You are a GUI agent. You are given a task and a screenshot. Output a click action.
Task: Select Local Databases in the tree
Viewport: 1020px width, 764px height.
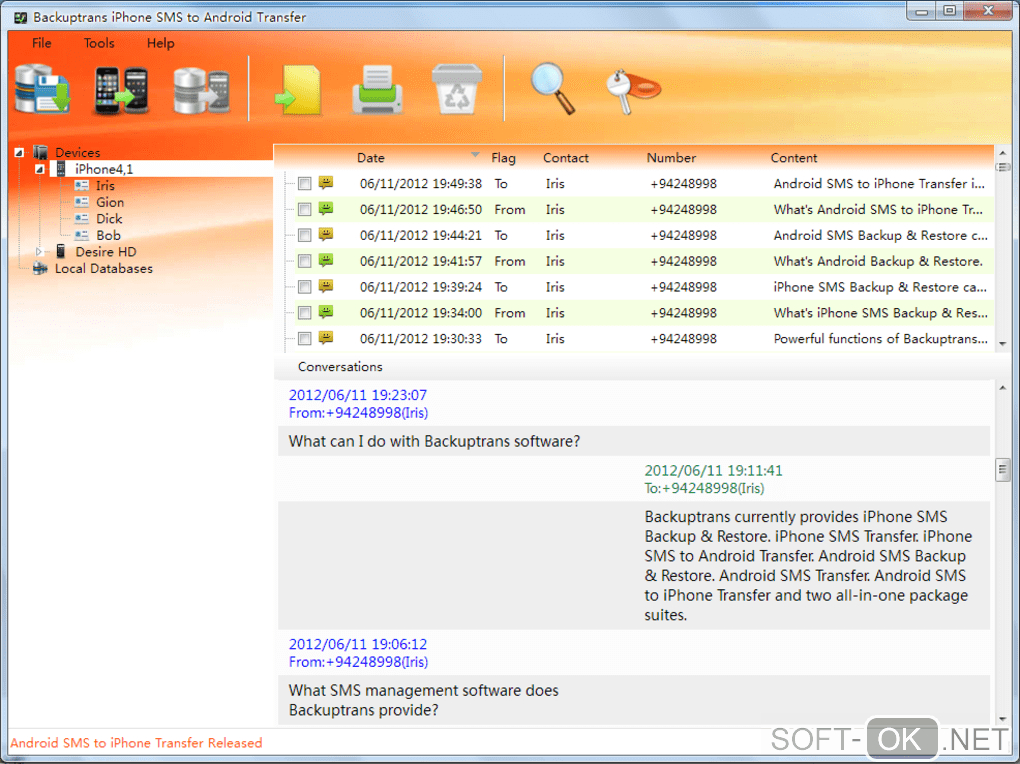[103, 268]
